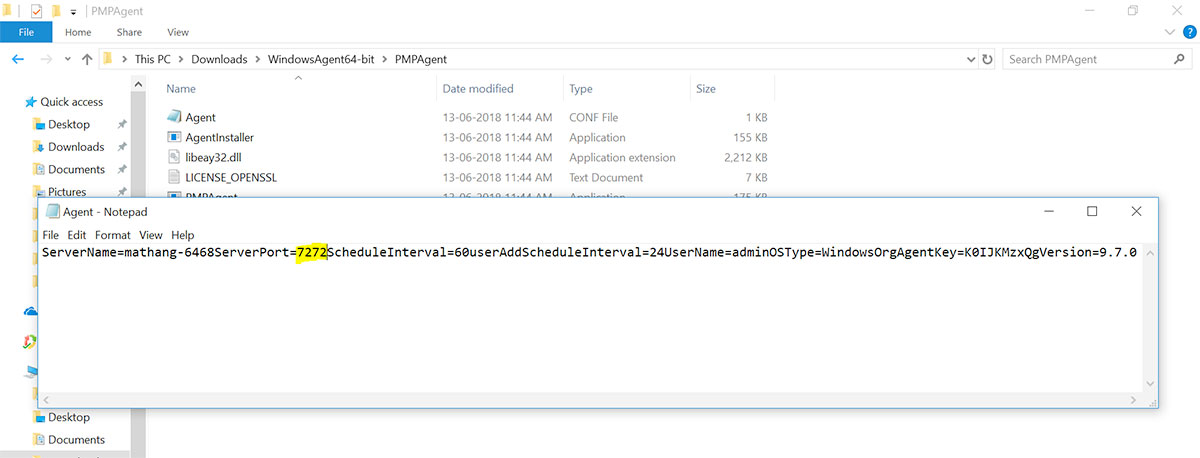
Task: Sort files by the Size column
Action: [x=705, y=89]
